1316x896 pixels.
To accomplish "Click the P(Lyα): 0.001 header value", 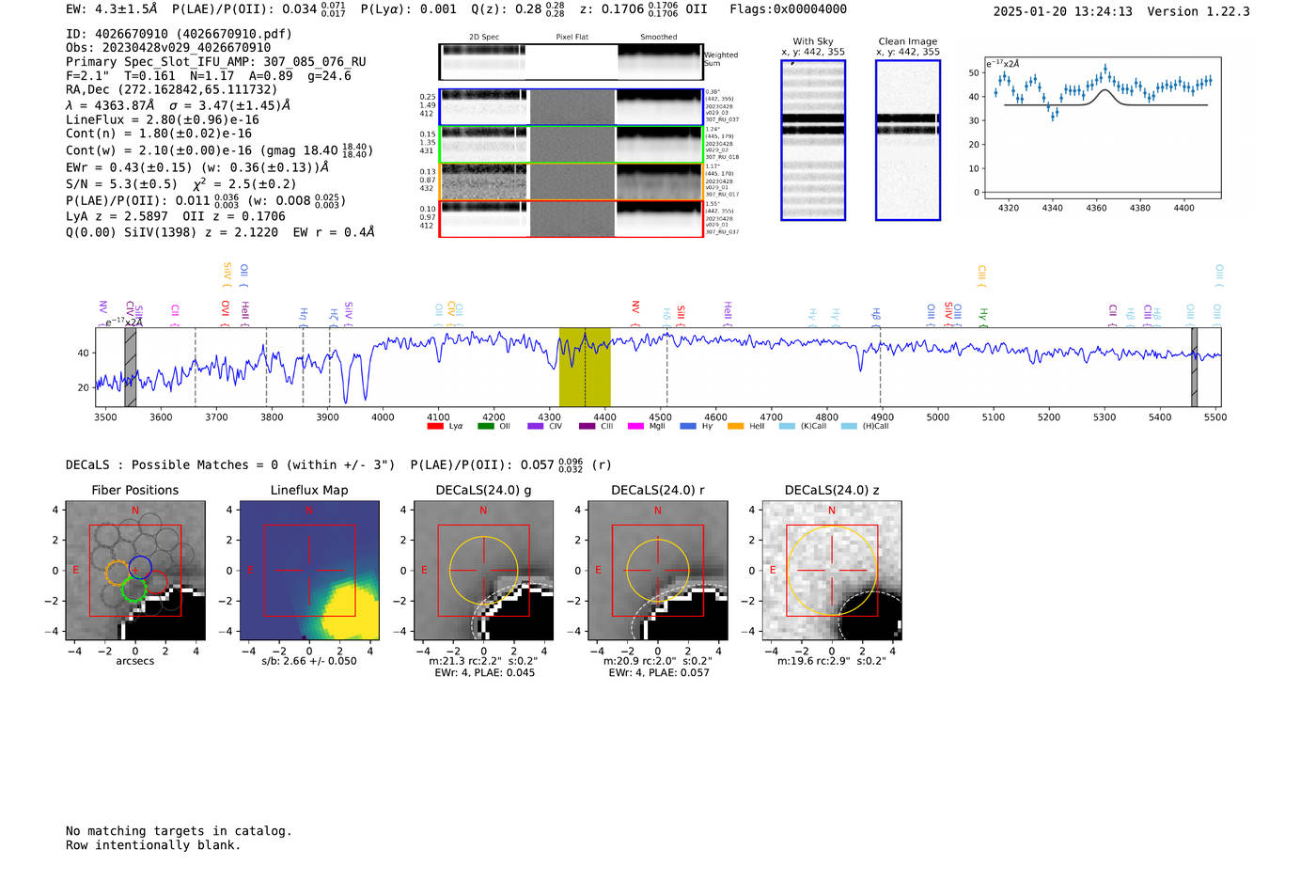I will click(409, 9).
